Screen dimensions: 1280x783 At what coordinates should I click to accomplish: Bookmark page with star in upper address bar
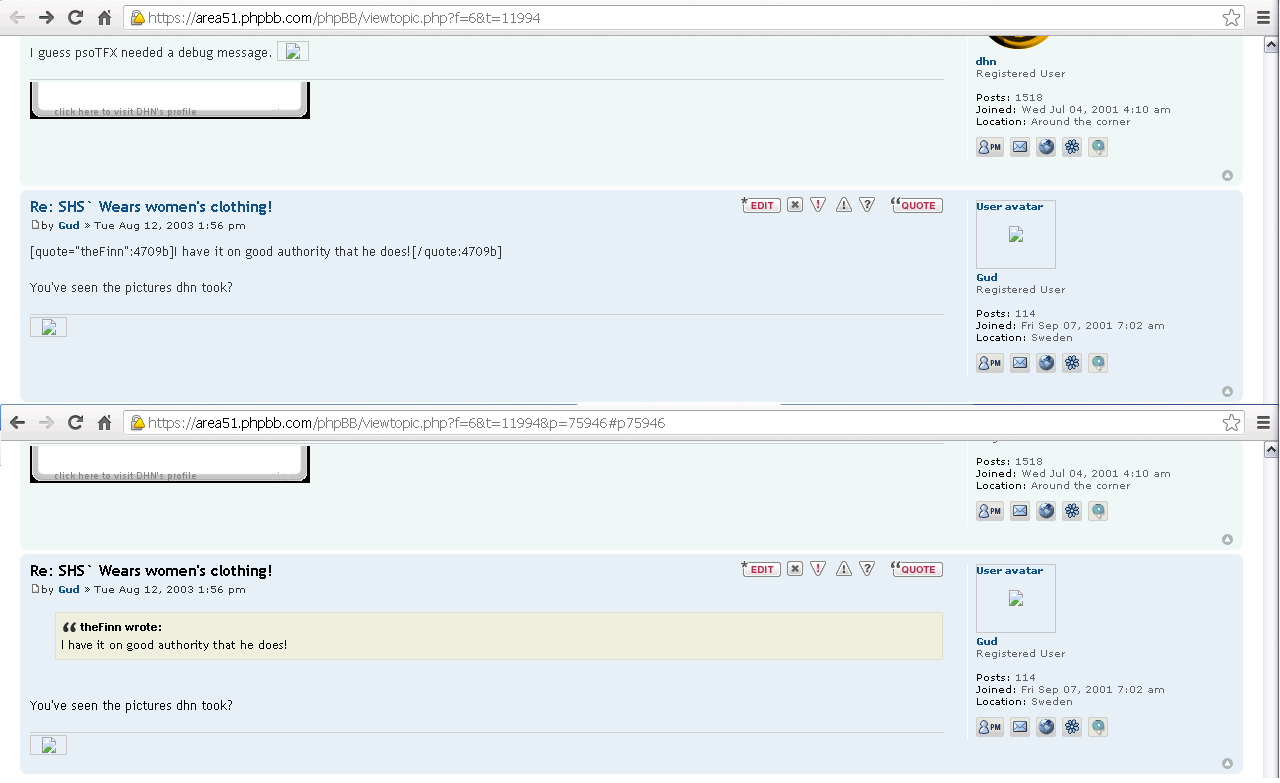pos(1231,18)
